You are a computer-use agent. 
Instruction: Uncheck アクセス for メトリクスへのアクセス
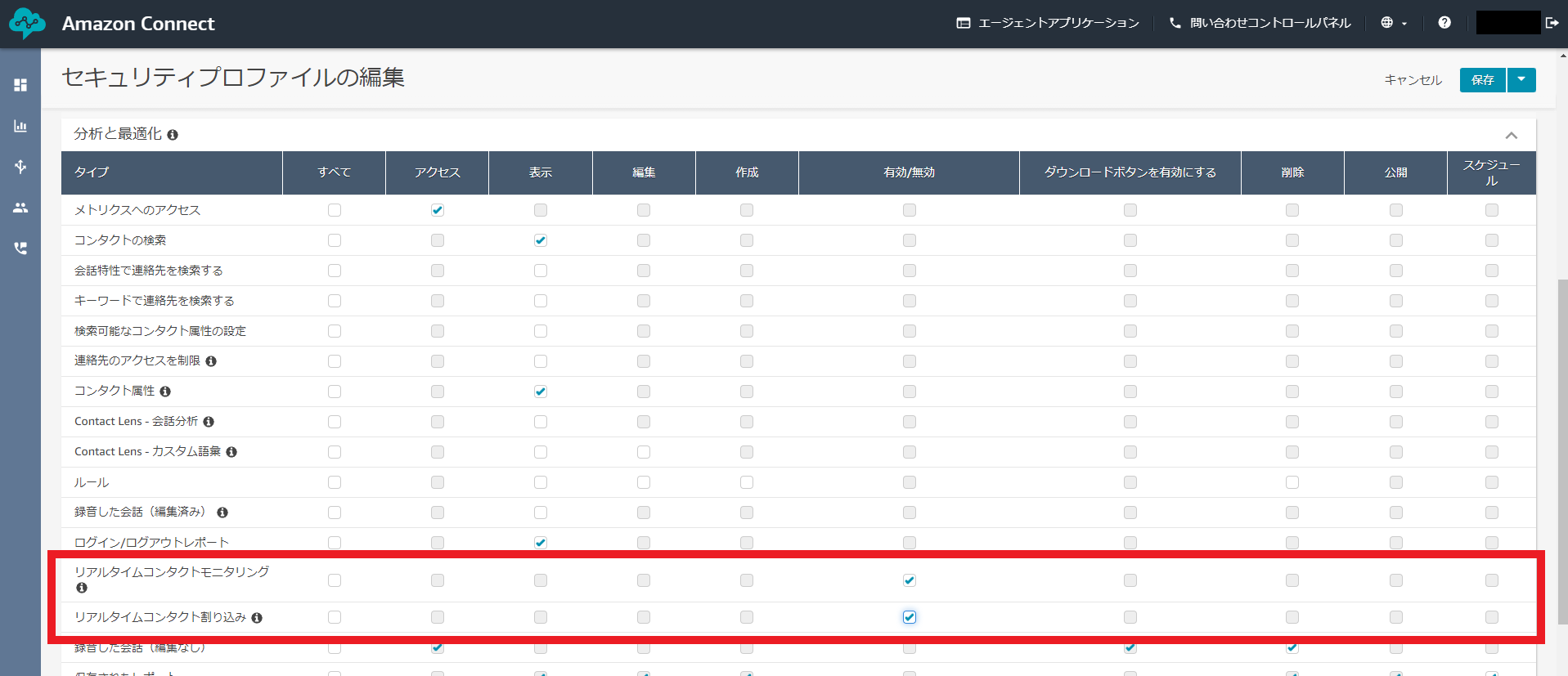(x=438, y=210)
